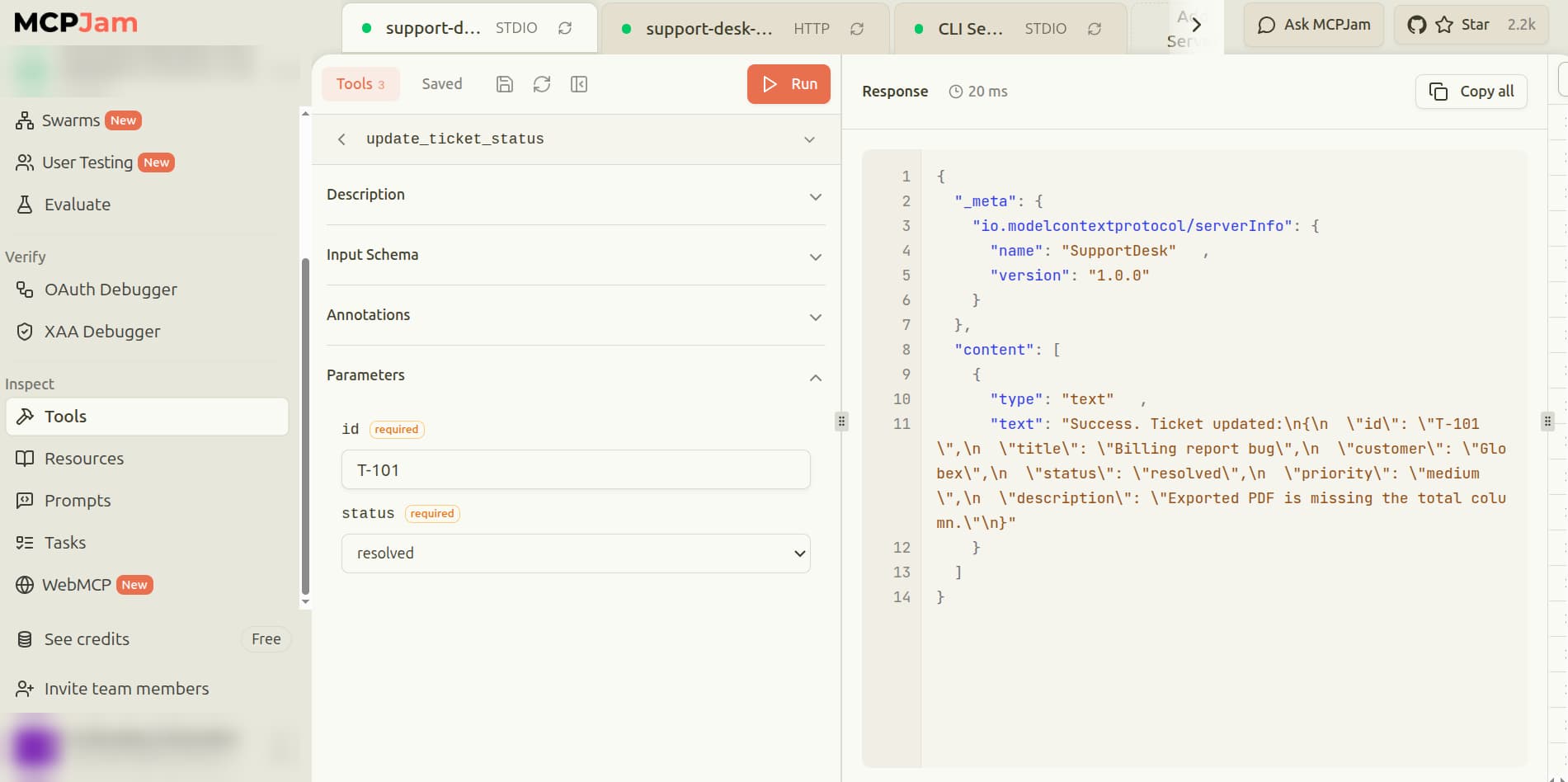The height and width of the screenshot is (782, 1568).
Task: Click reconnect icon on support-desk HTTP tab
Action: [x=857, y=29]
